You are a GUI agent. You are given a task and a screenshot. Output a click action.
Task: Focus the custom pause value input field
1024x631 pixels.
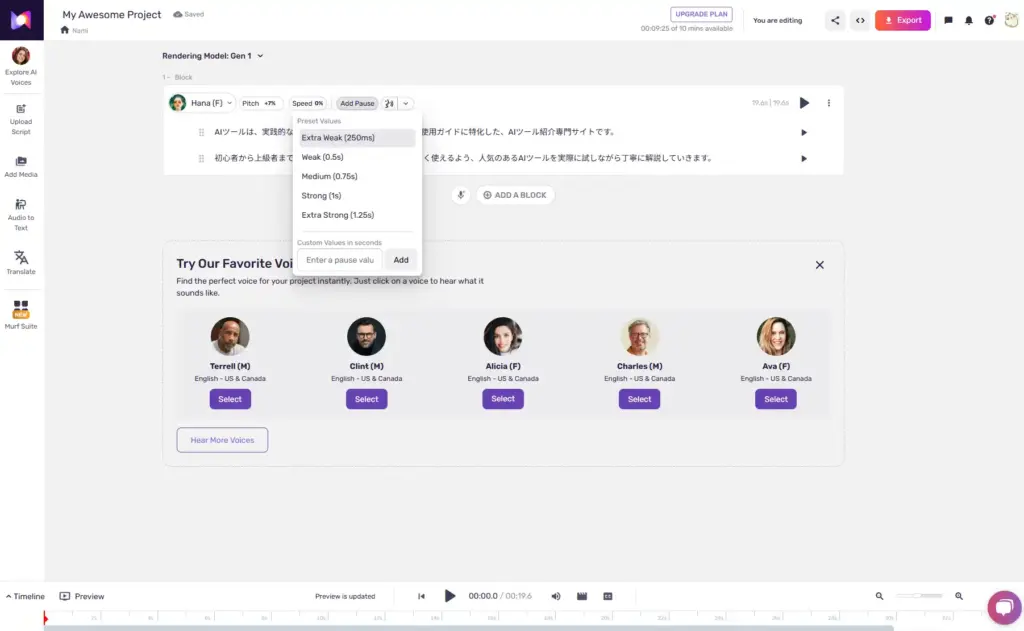[x=340, y=260]
